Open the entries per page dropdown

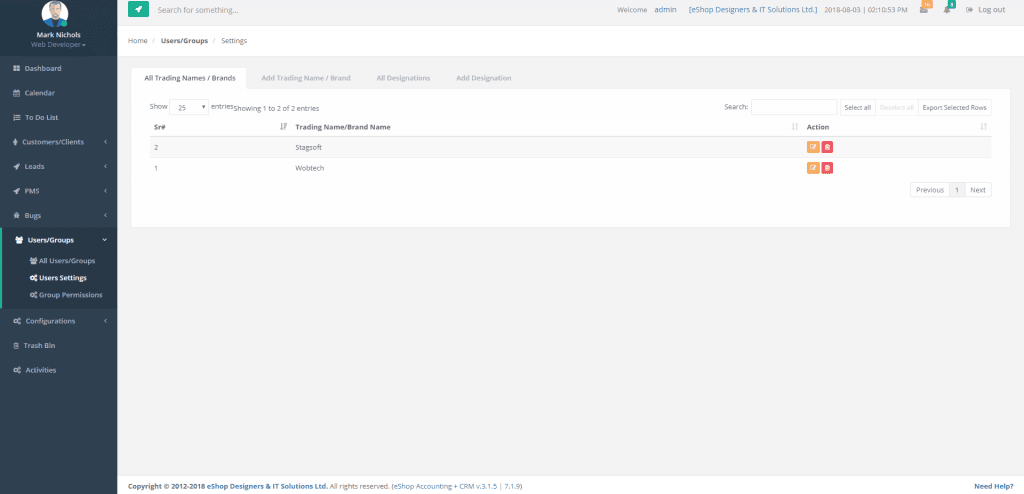click(188, 107)
